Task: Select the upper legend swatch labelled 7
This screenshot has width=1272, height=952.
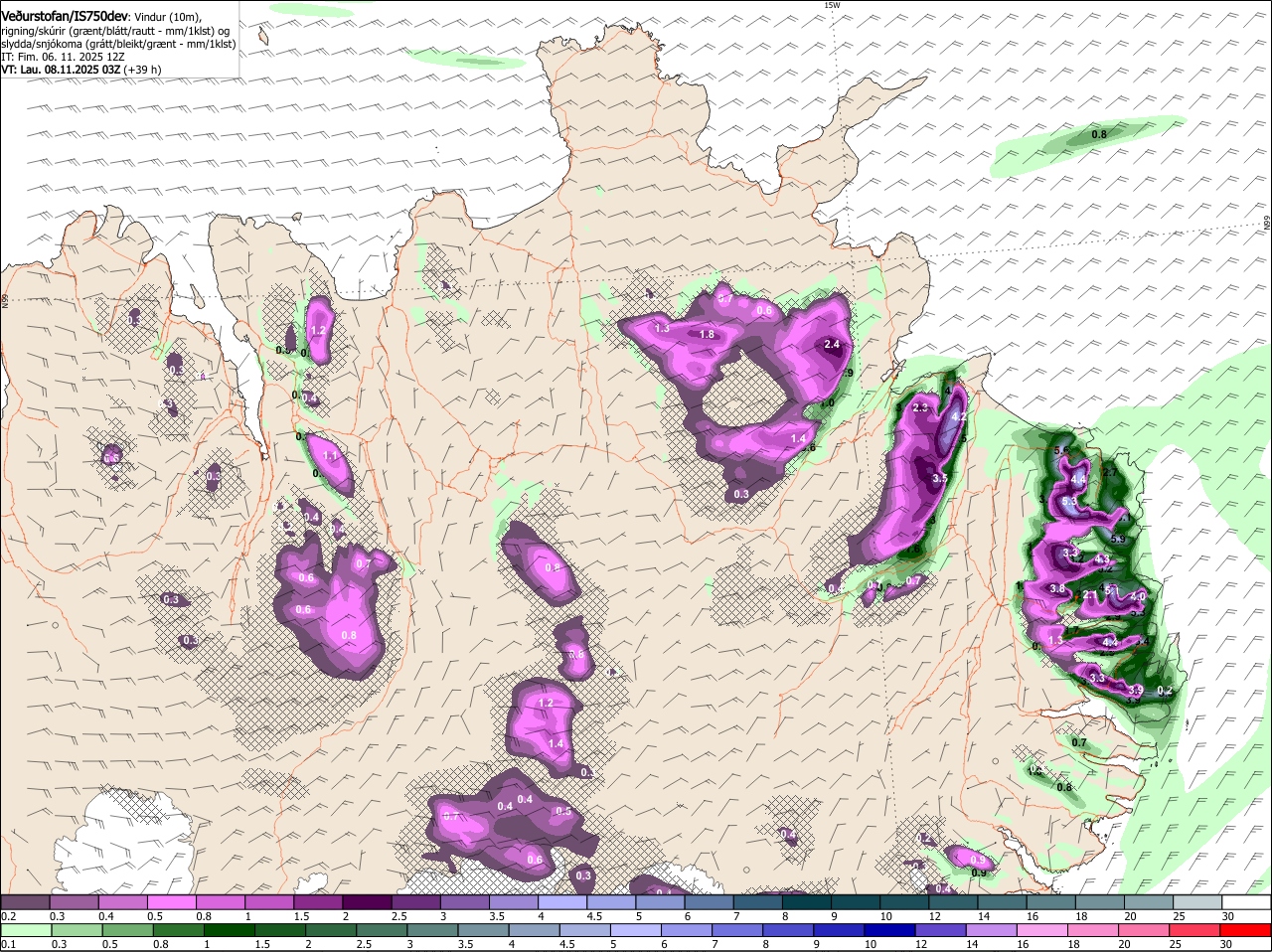Action: (757, 902)
